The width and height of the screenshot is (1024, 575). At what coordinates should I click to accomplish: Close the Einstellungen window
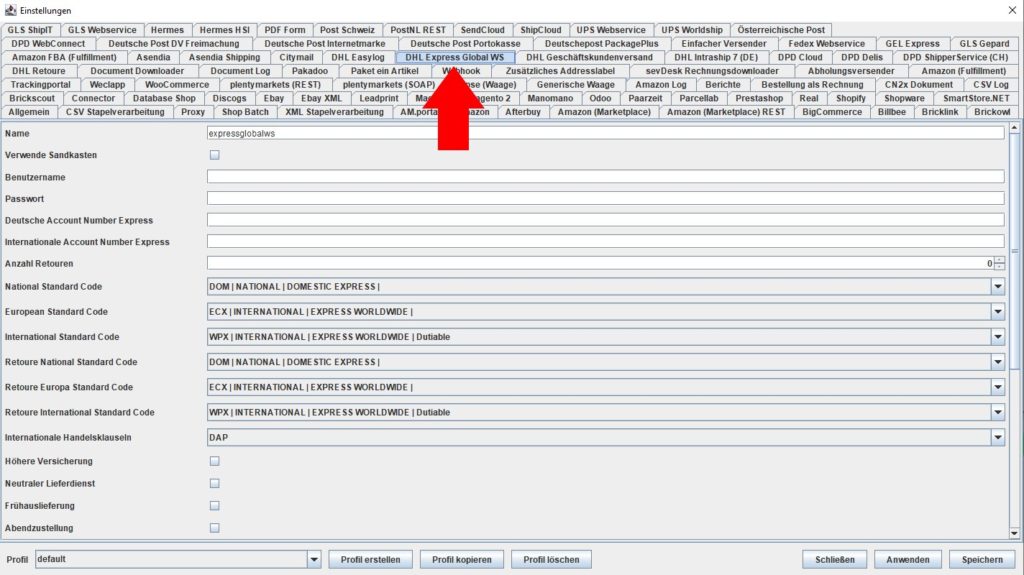1012,10
